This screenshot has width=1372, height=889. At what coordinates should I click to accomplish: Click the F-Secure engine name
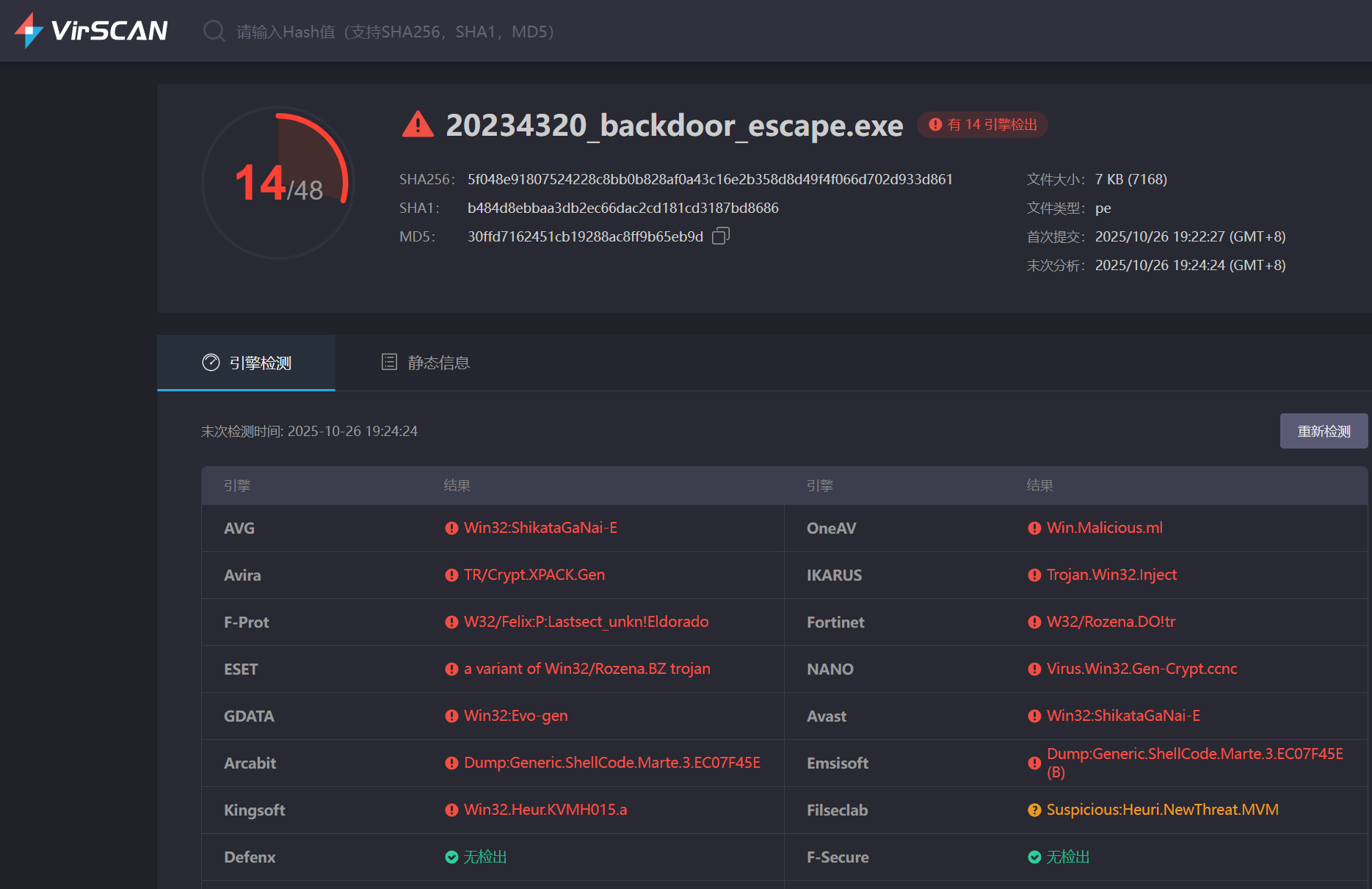(x=838, y=857)
